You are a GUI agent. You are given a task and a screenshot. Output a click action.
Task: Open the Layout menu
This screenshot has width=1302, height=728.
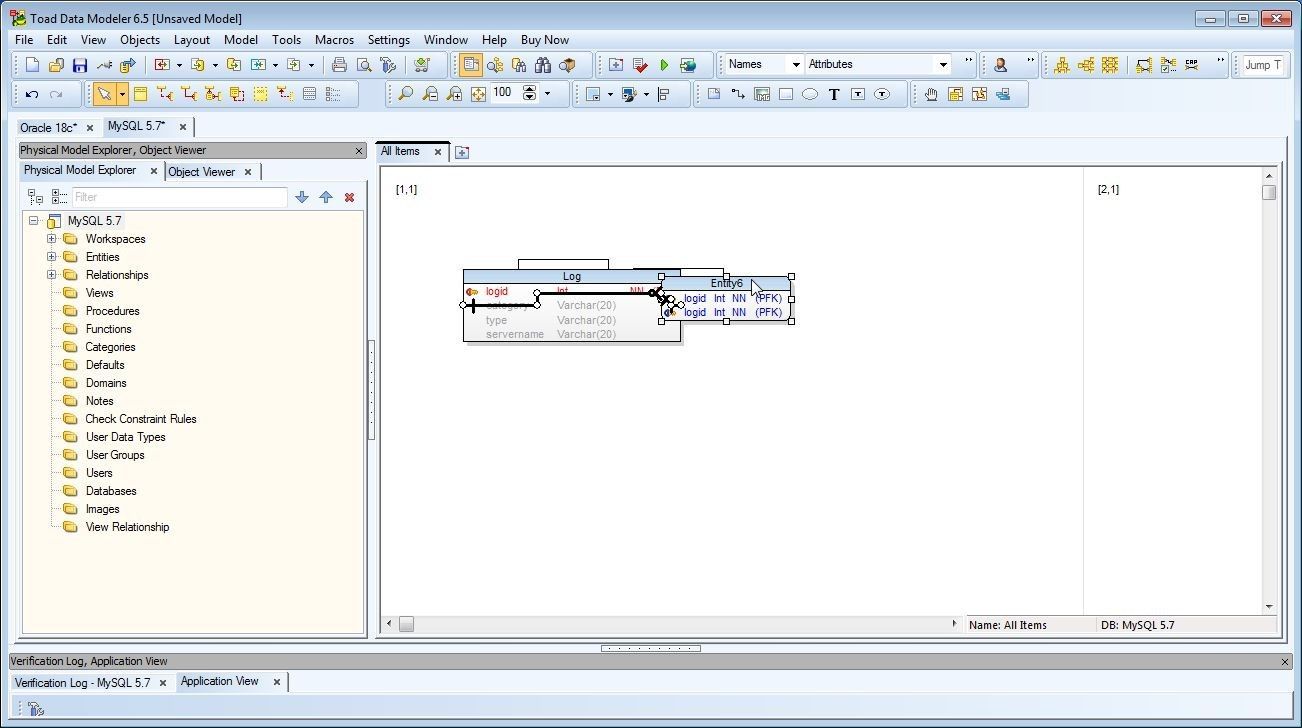pyautogui.click(x=192, y=40)
